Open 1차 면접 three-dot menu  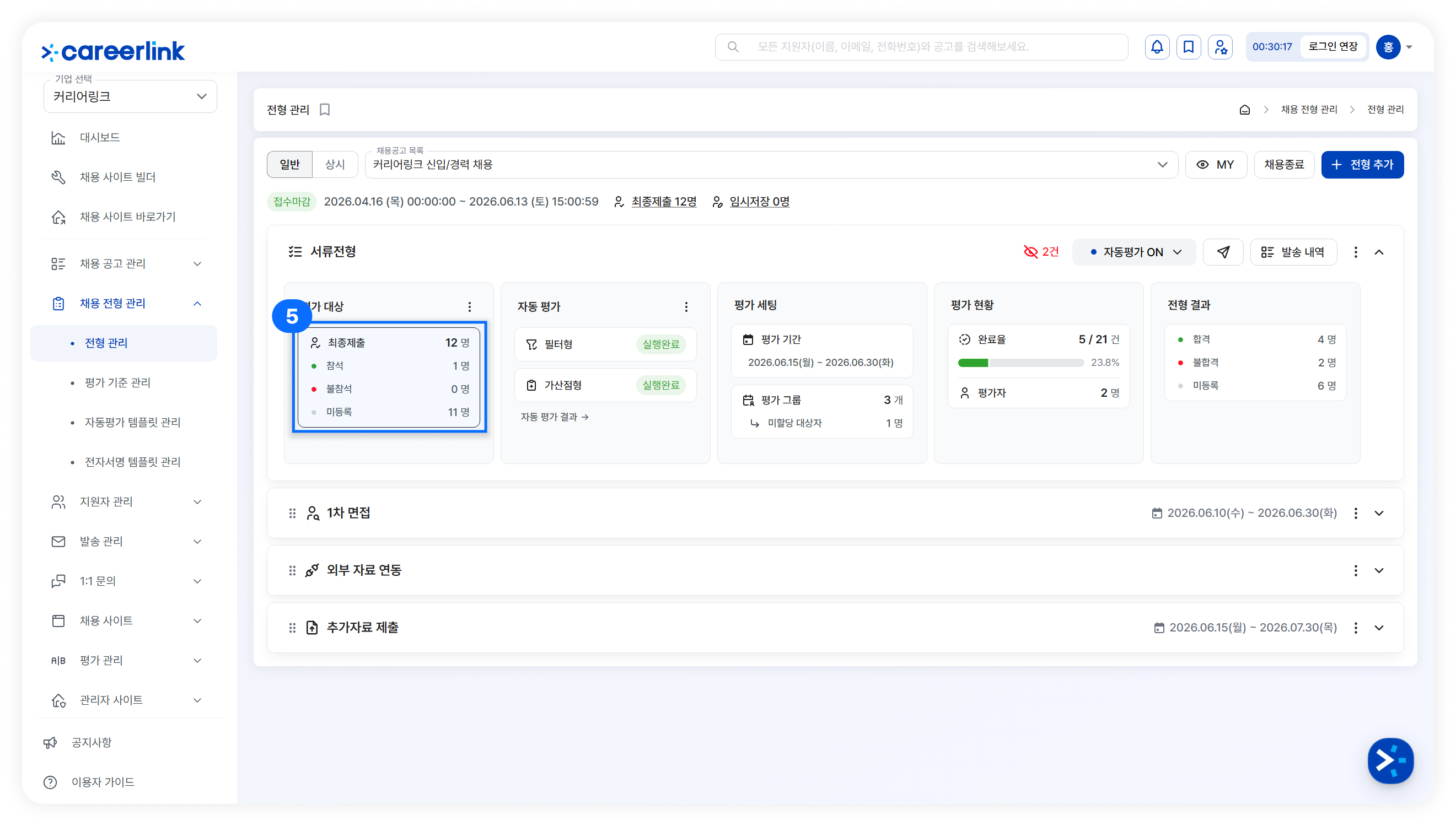pyautogui.click(x=1356, y=514)
